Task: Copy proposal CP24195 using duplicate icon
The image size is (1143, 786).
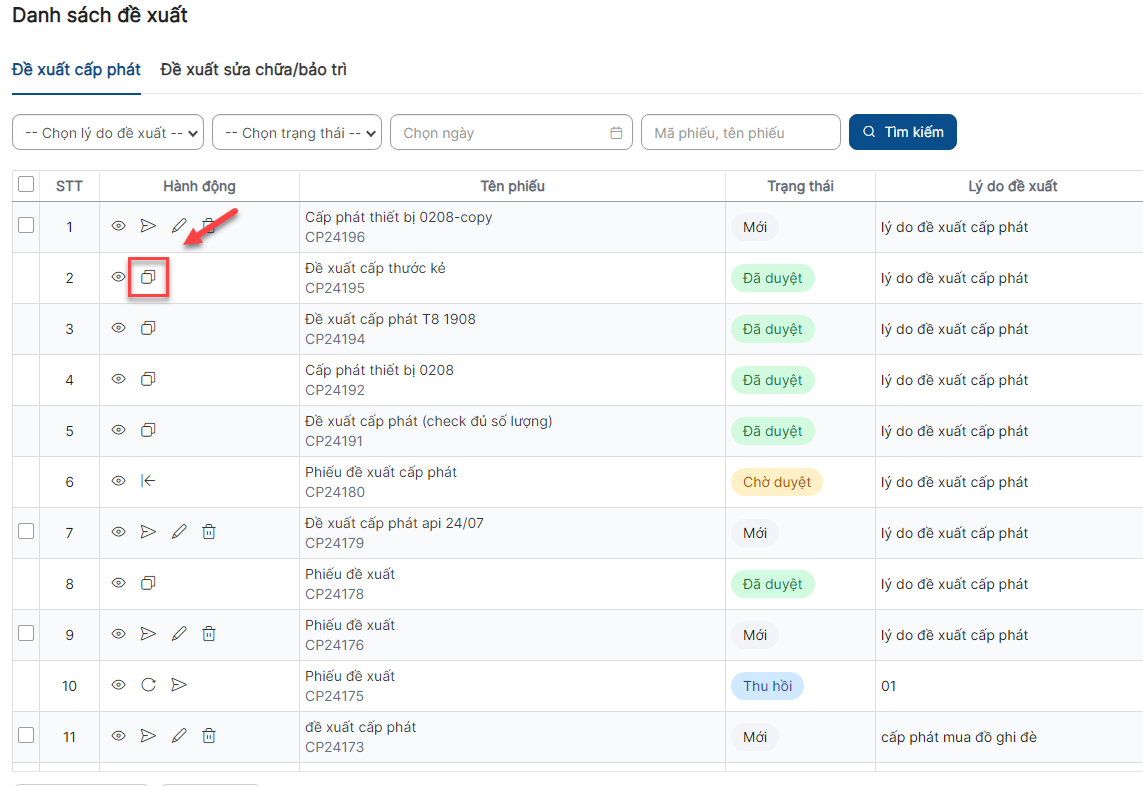Action: pos(148,277)
